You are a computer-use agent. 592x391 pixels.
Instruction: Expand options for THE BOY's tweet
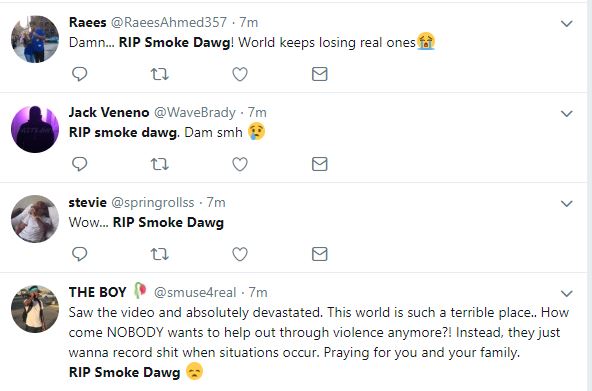567,294
